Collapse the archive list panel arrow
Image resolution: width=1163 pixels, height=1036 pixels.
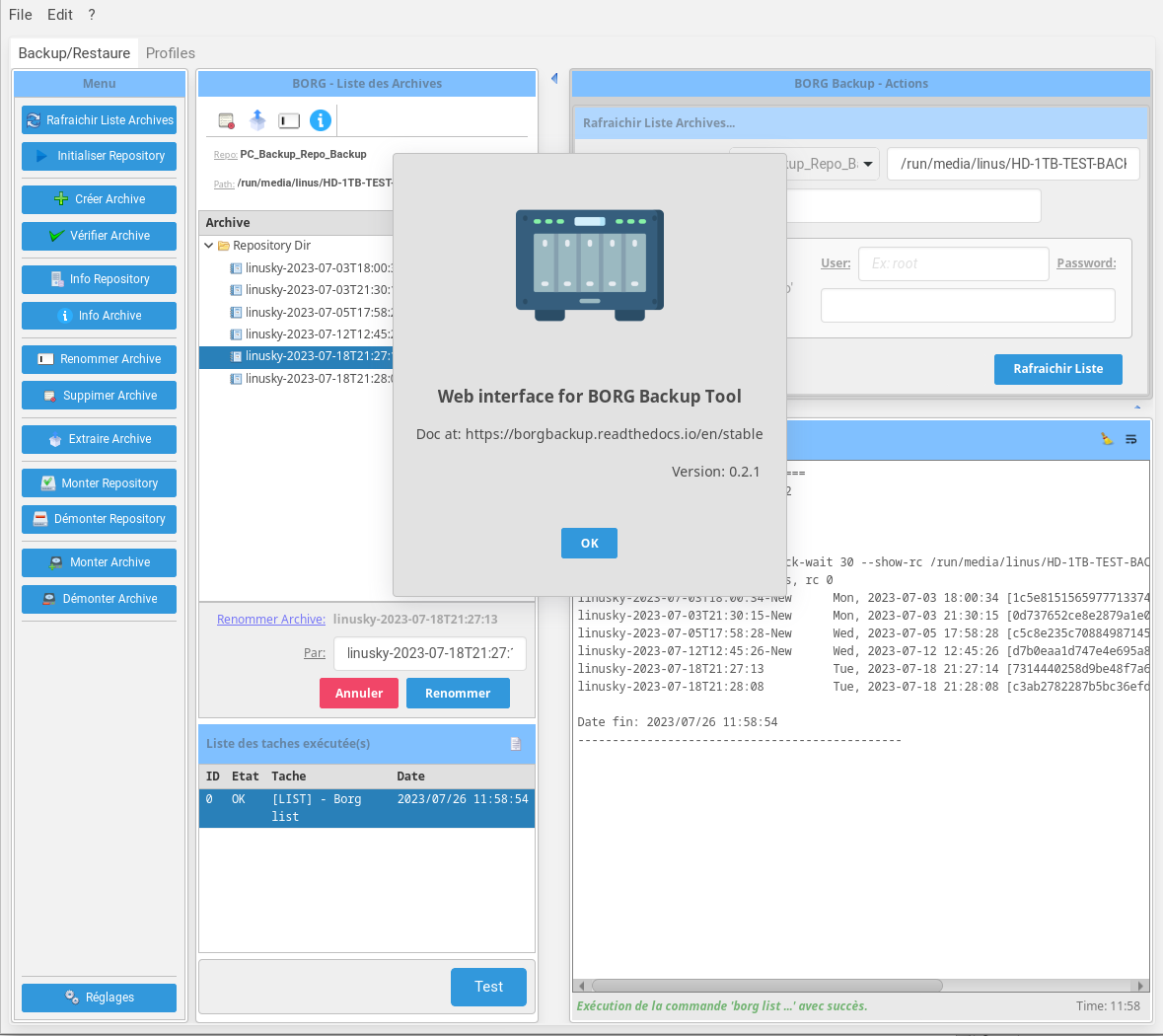pyautogui.click(x=554, y=78)
